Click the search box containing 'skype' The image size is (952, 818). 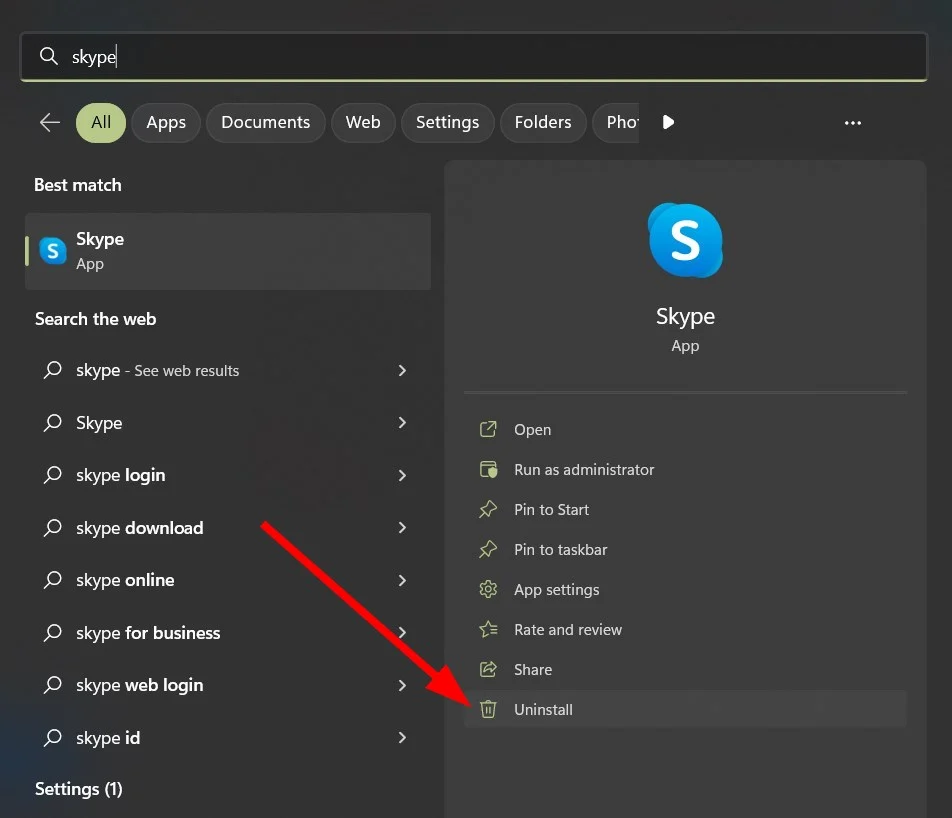coord(474,57)
